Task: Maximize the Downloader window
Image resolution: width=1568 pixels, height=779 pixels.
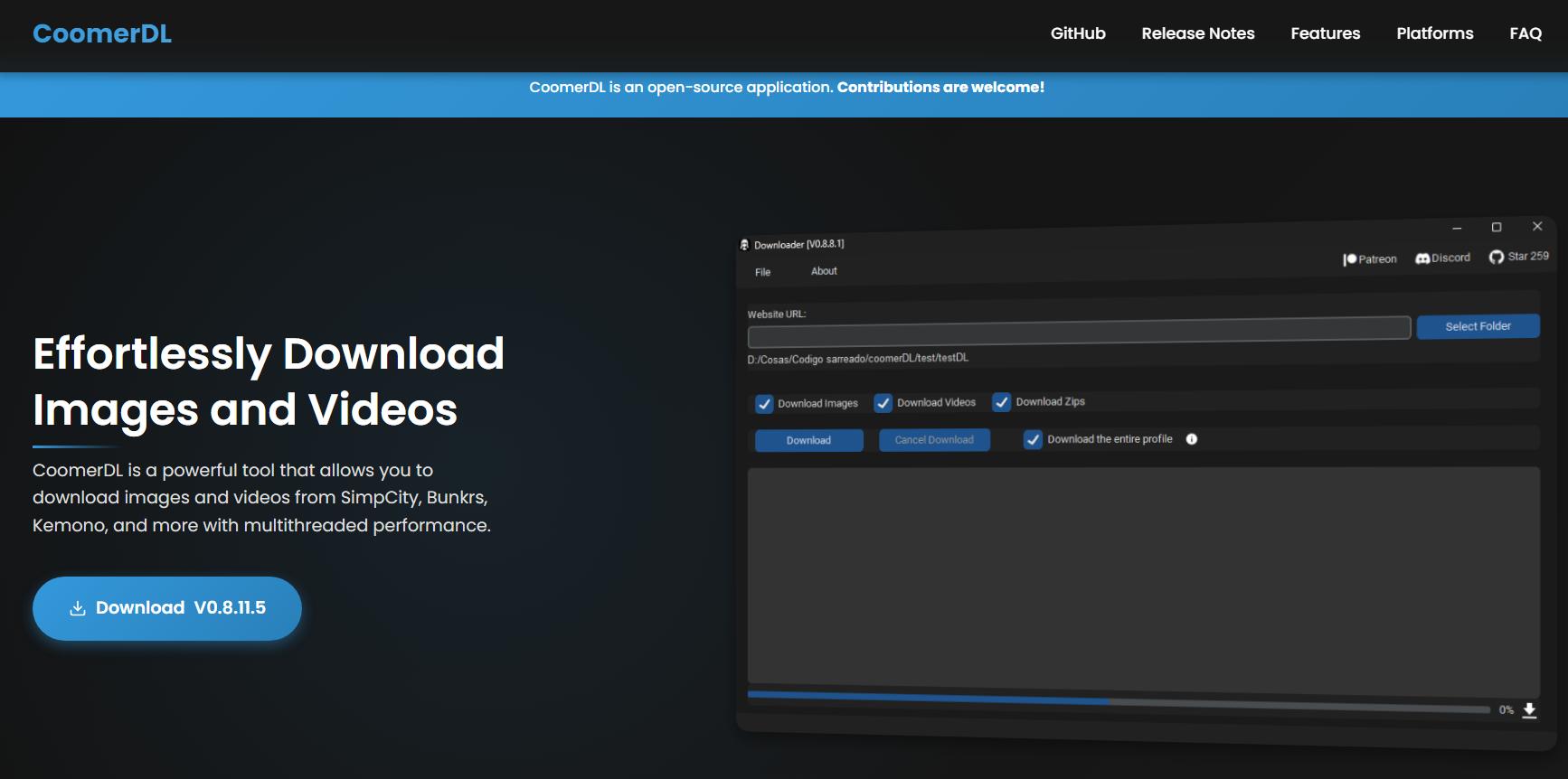Action: click(1497, 227)
